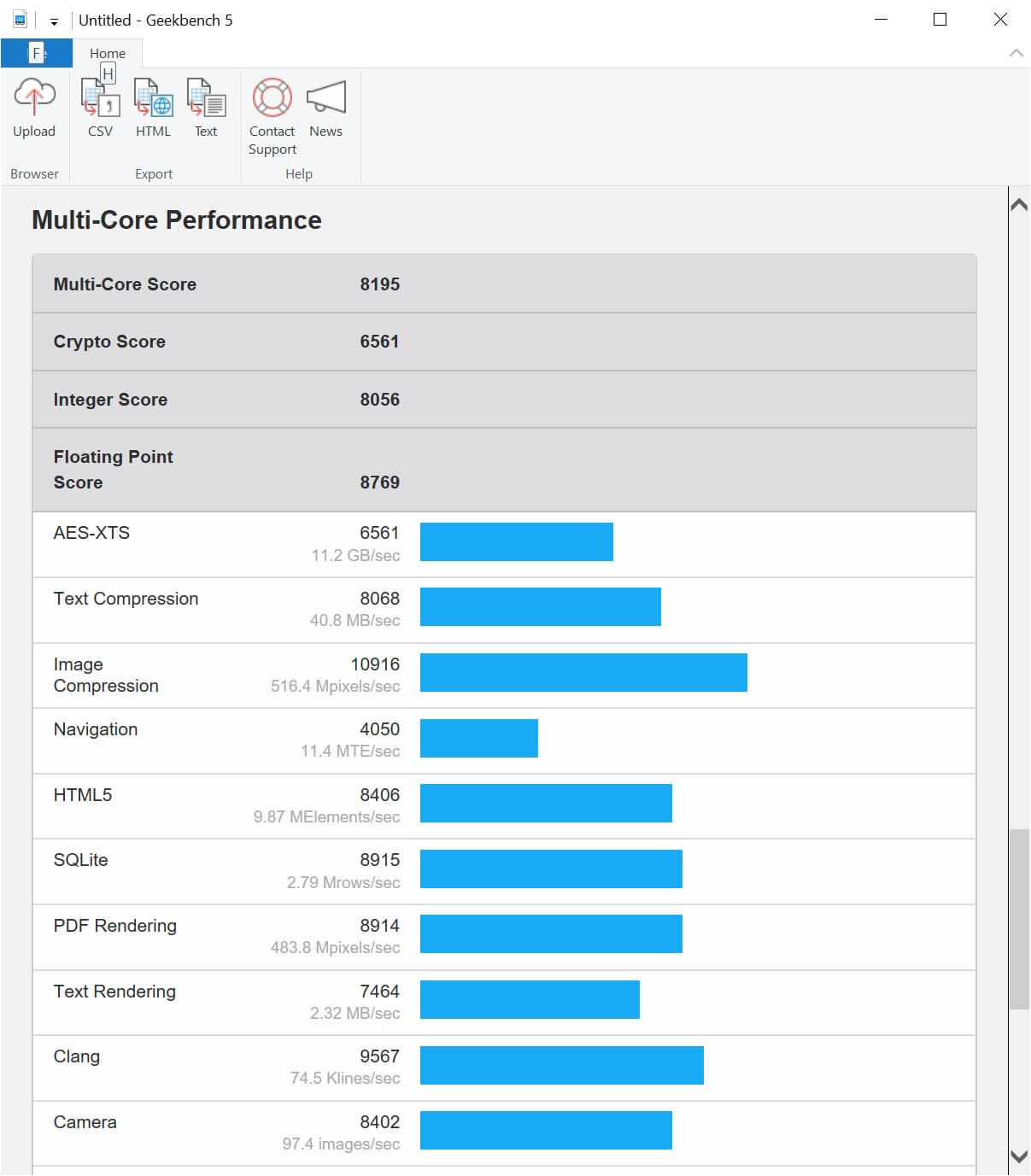Click the scrollbar up arrow
Image resolution: width=1031 pixels, height=1176 pixels.
click(x=1018, y=205)
